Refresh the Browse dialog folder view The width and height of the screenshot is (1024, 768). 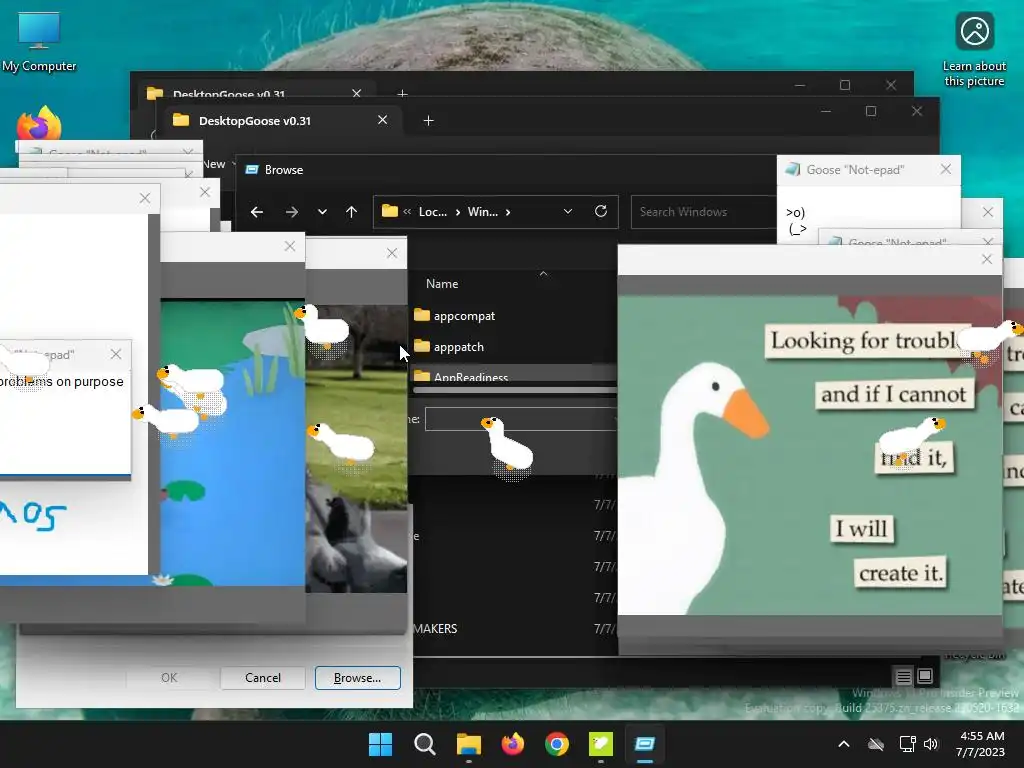pyautogui.click(x=601, y=211)
